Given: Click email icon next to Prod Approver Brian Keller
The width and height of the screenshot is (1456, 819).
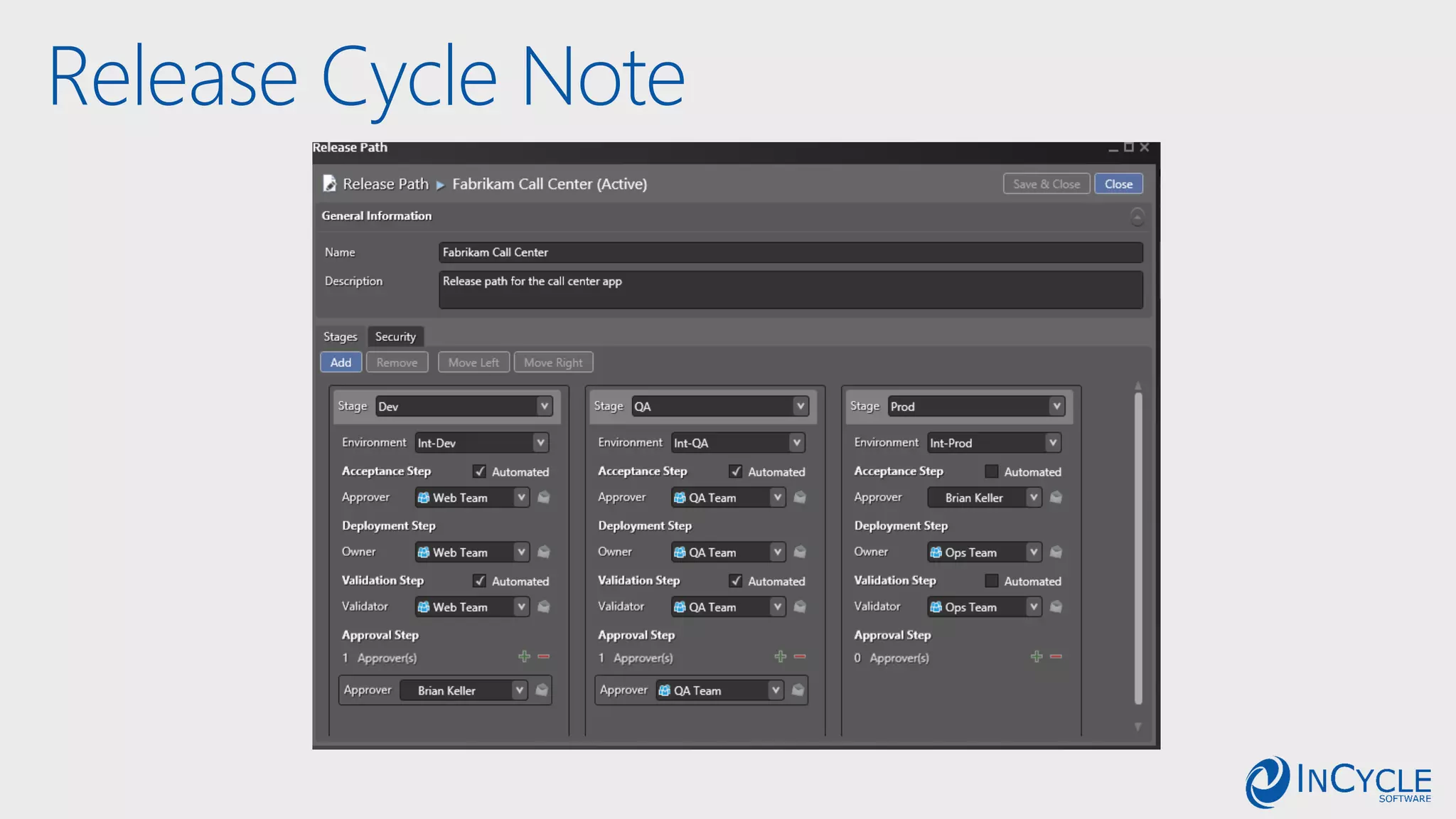Looking at the screenshot, I should tap(1056, 497).
